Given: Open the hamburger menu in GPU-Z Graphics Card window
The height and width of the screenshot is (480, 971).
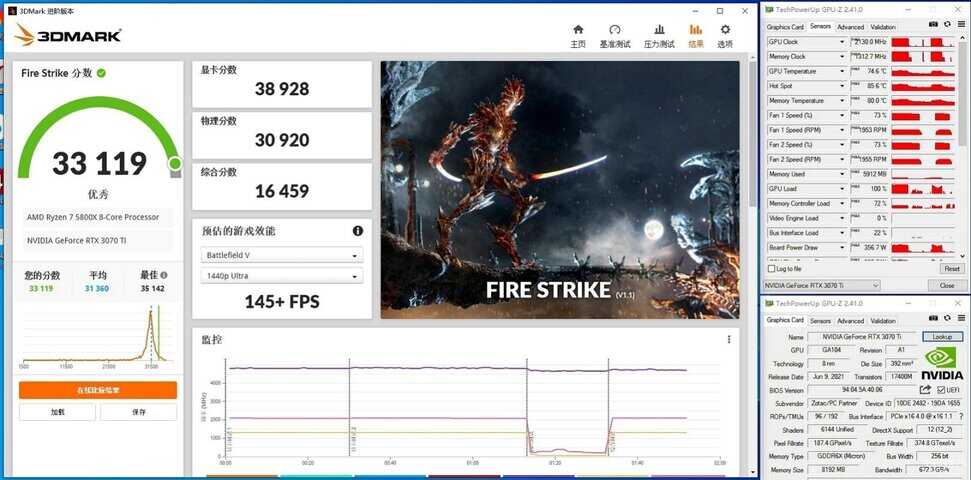Looking at the screenshot, I should pyautogui.click(x=960, y=317).
